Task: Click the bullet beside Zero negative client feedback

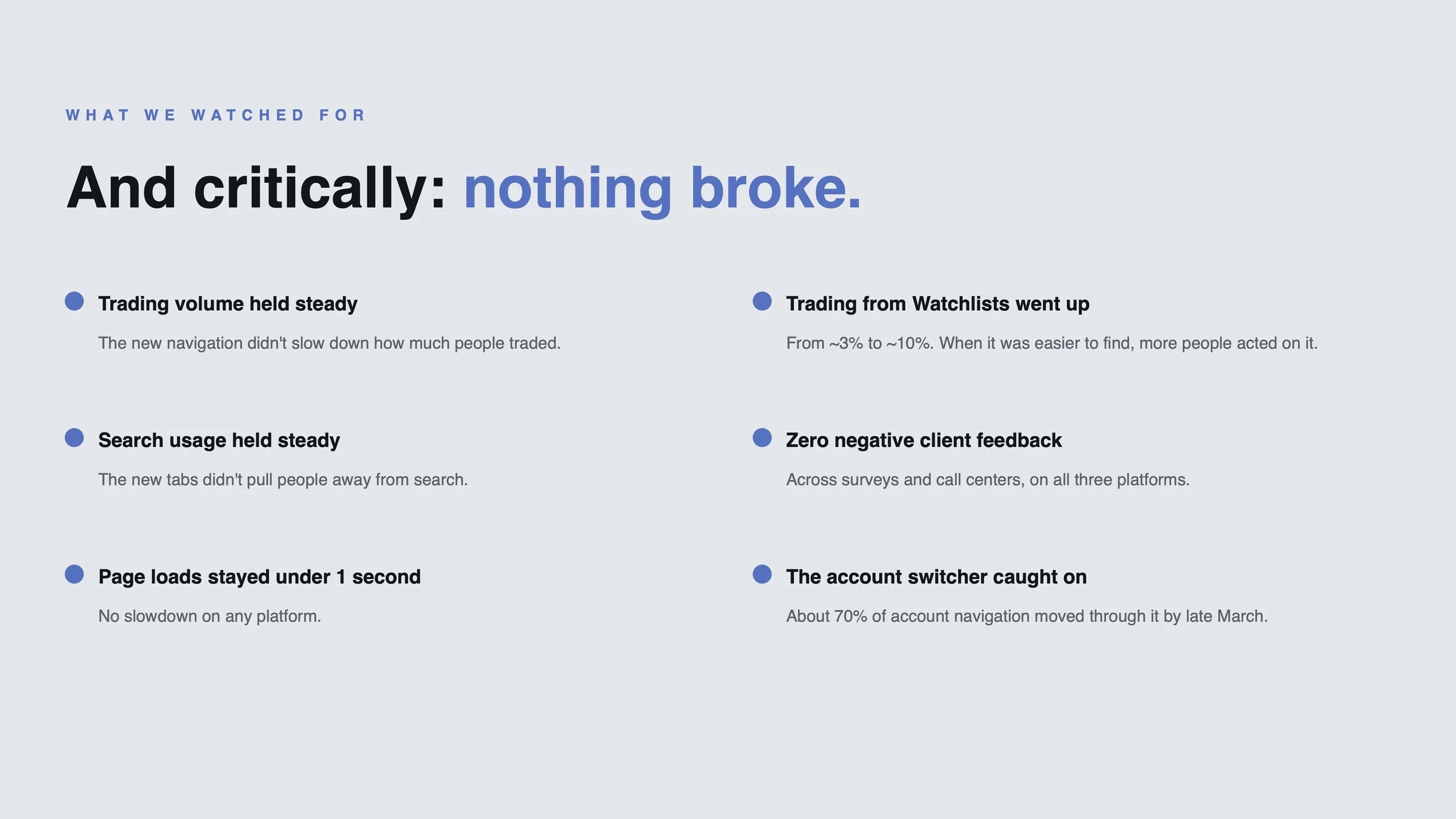Action: [x=762, y=437]
